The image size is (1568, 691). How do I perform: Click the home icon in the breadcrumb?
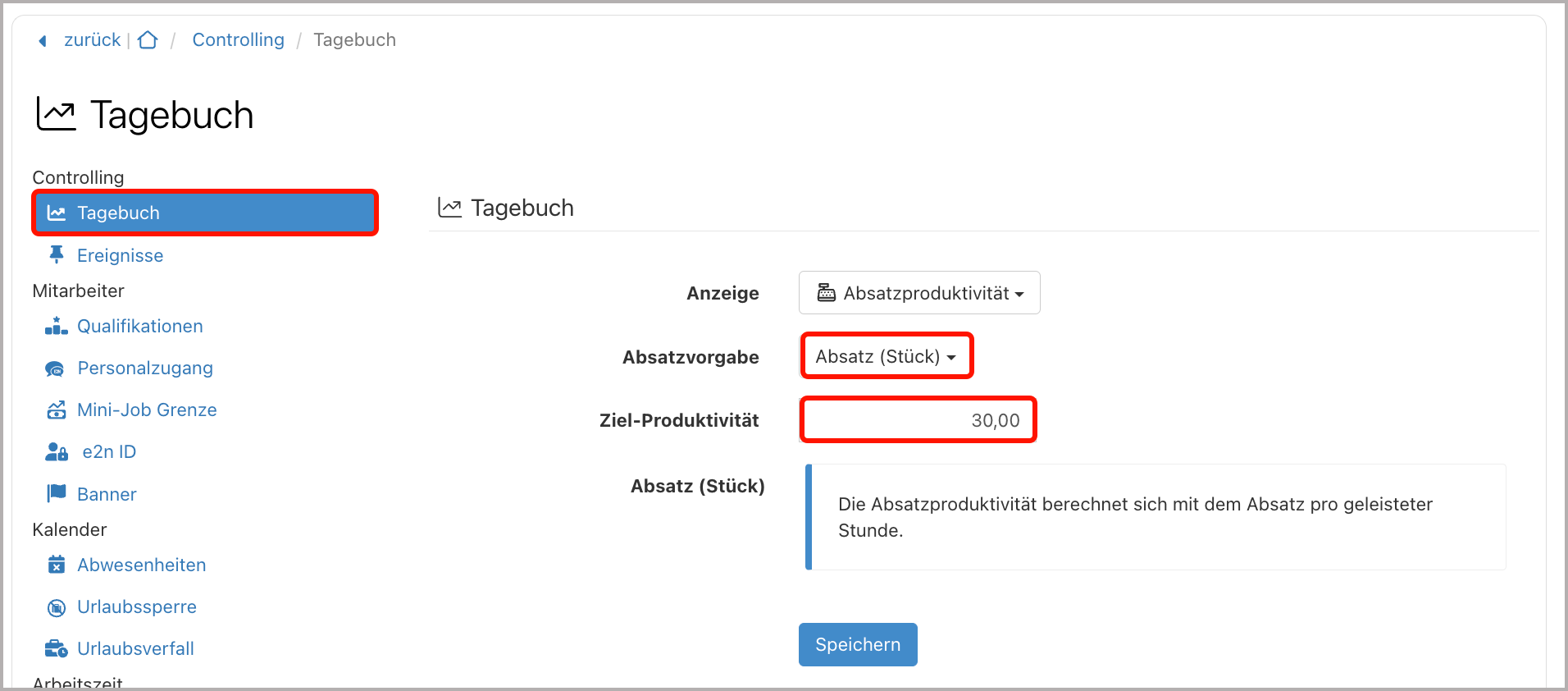pyautogui.click(x=148, y=39)
